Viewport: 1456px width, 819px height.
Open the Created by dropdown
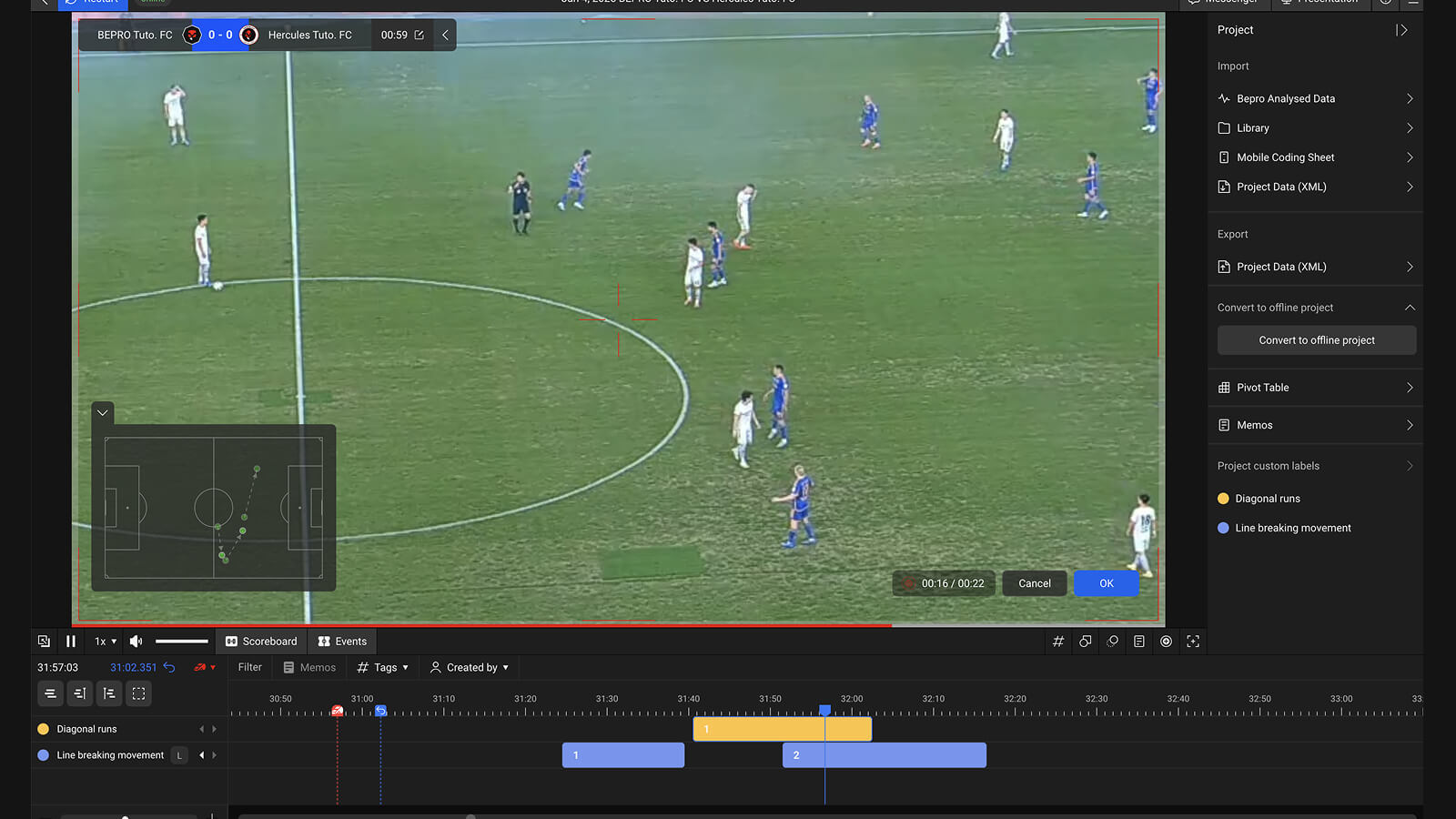[470, 667]
